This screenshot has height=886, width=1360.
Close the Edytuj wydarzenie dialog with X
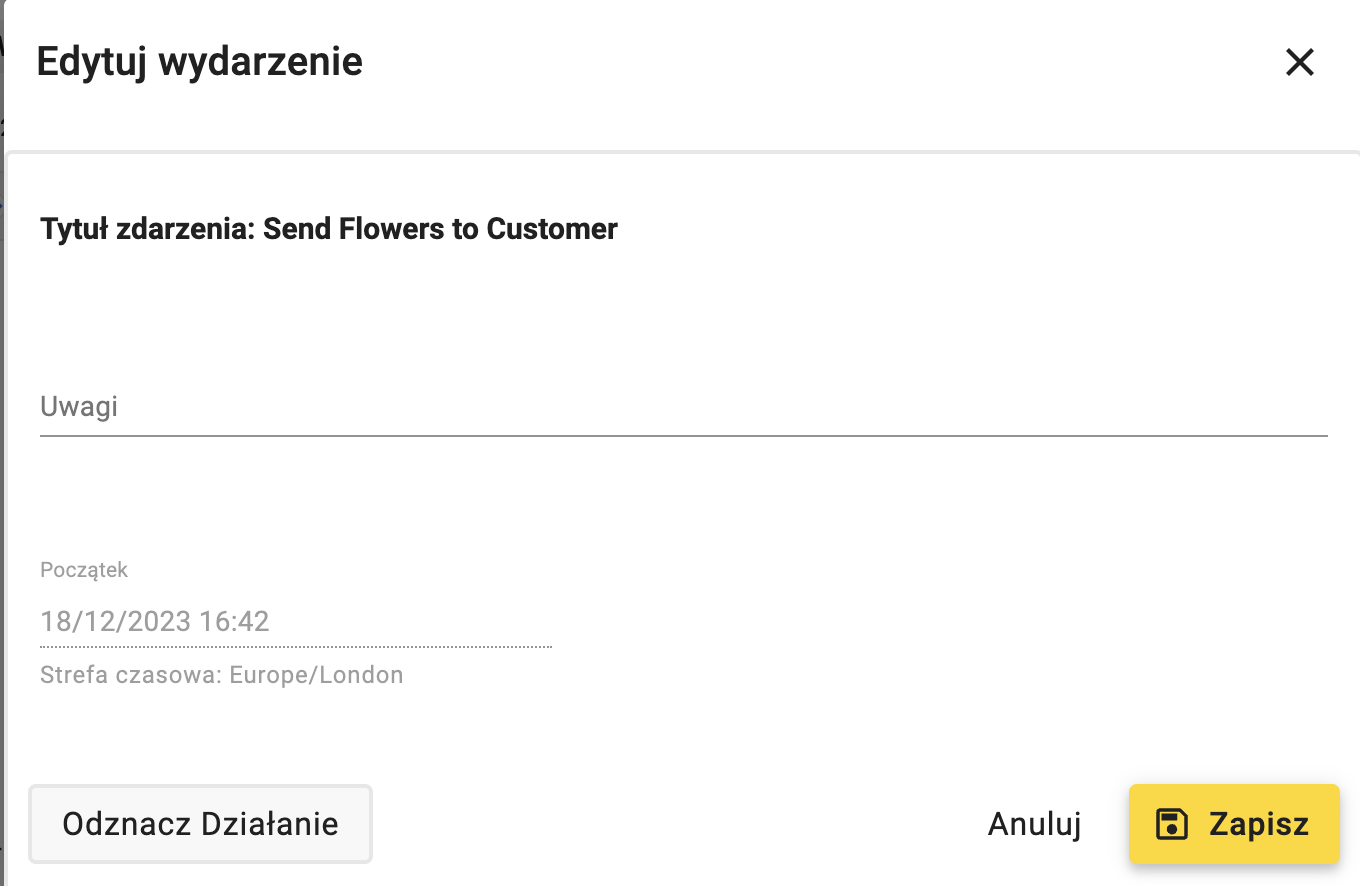point(1299,62)
